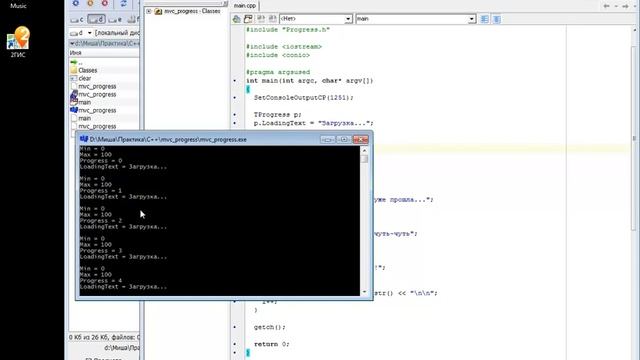
Task: Click the window-shaped second icon in editor toolbar
Action: click(x=248, y=19)
